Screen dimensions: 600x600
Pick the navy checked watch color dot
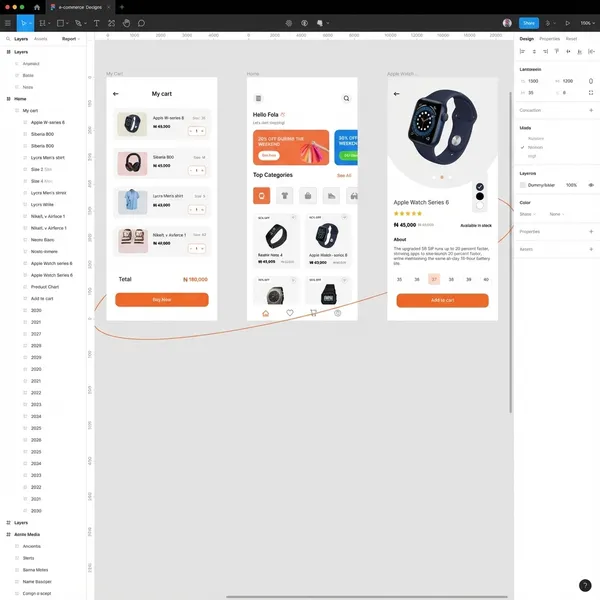[479, 187]
